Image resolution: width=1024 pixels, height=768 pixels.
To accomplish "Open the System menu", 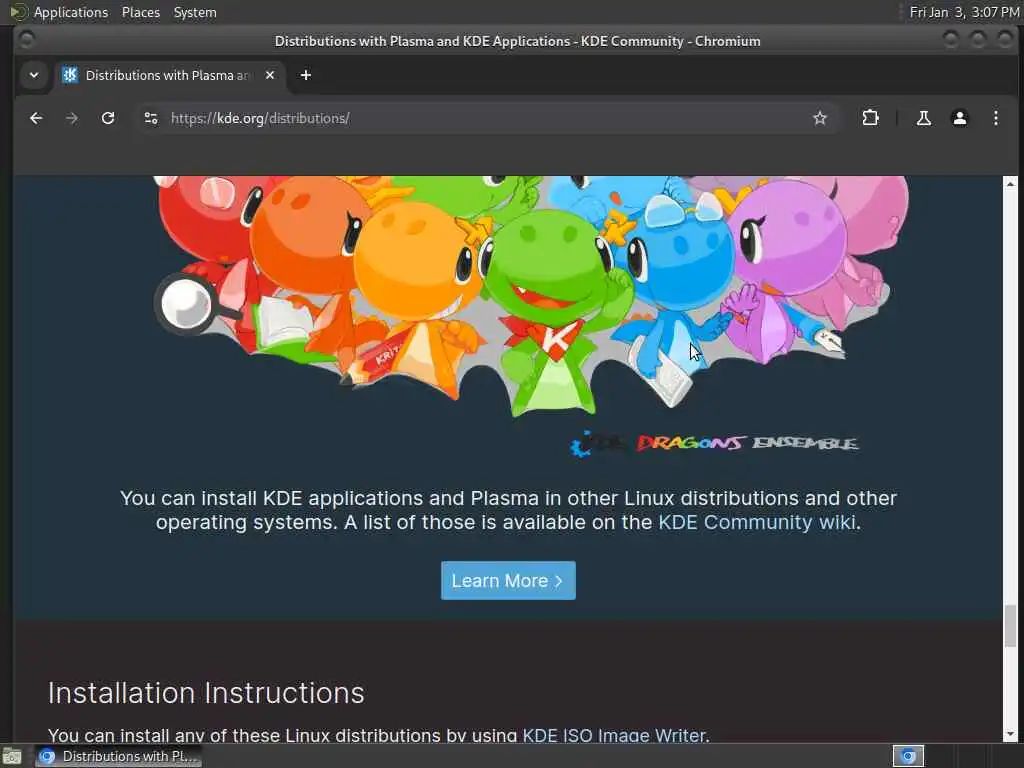I will 195,12.
